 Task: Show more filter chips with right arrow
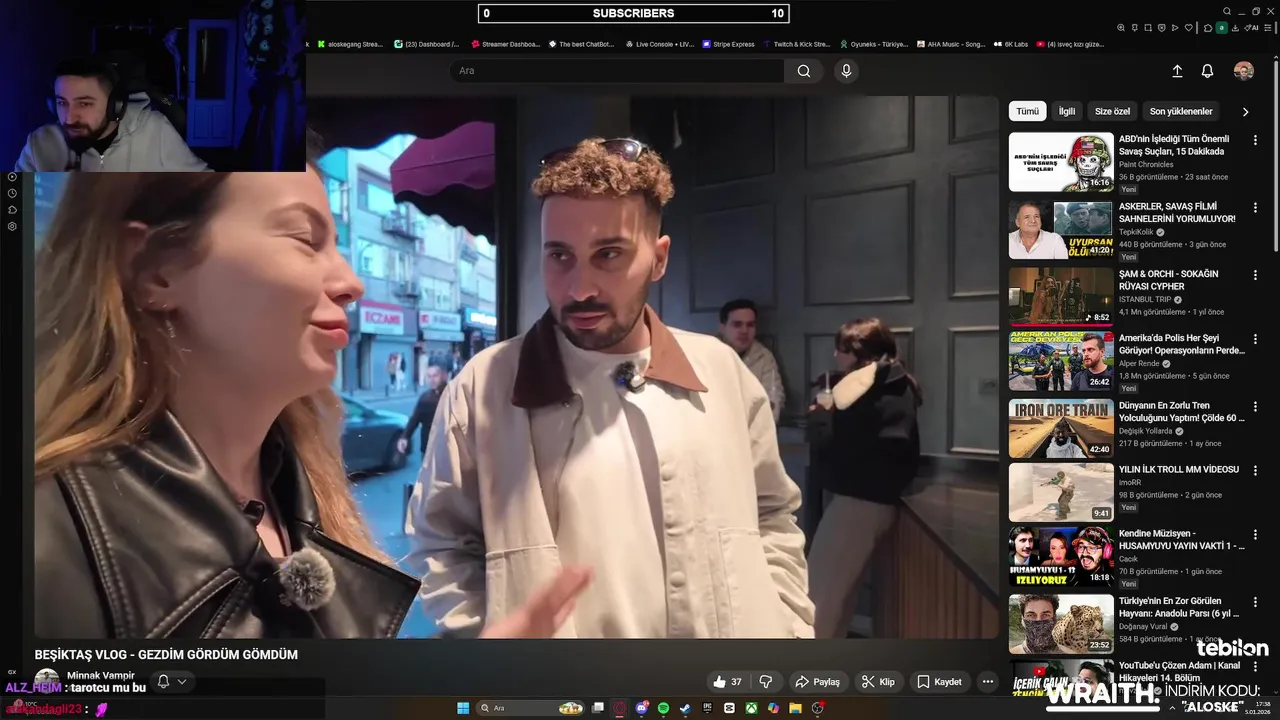[1245, 112]
